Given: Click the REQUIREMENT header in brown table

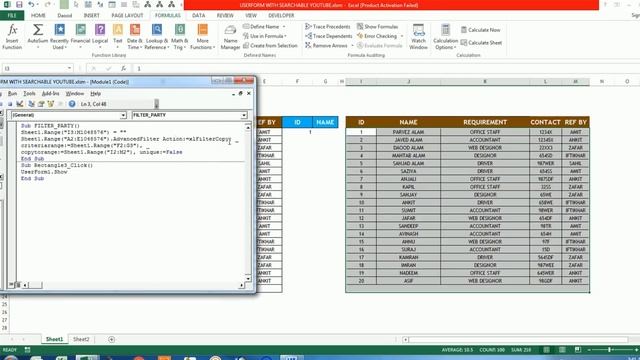Looking at the screenshot, I should (x=485, y=122).
